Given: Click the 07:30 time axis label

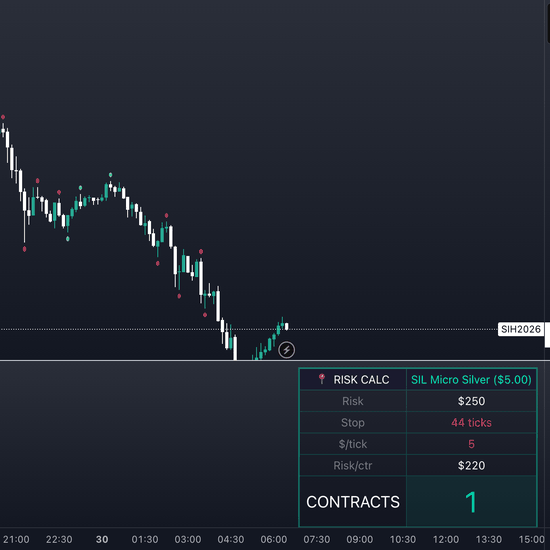Looking at the screenshot, I should [317, 539].
